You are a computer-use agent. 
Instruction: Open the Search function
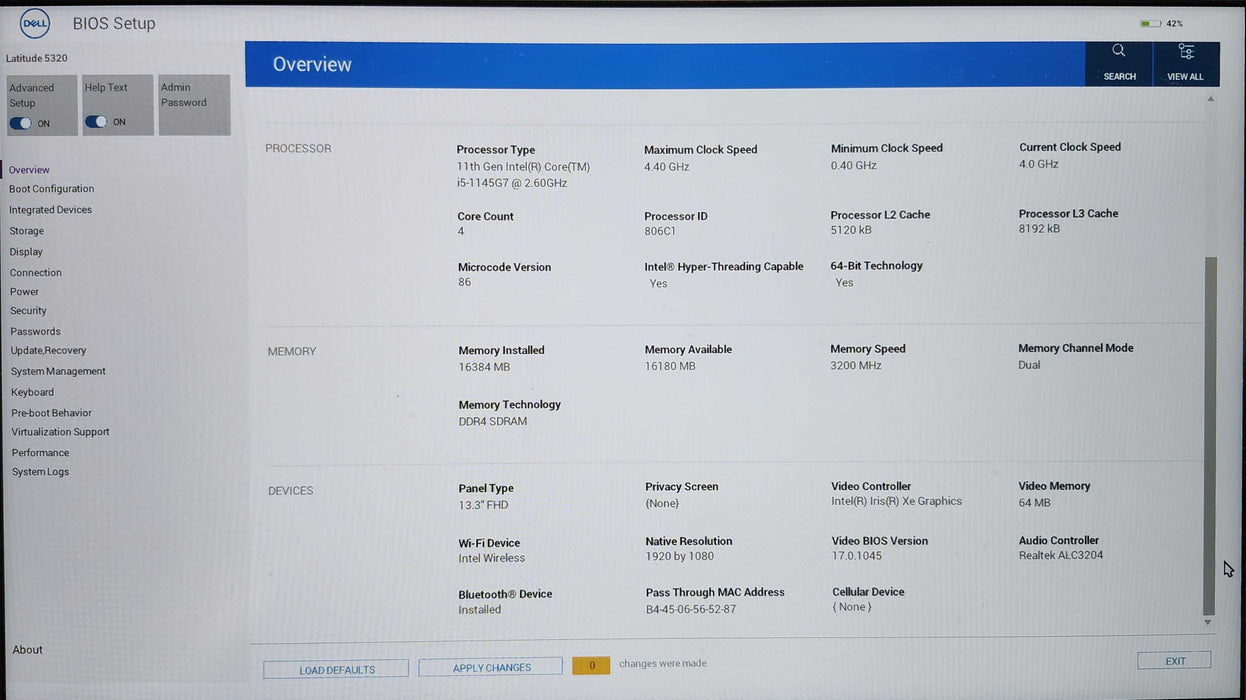pos(1118,60)
